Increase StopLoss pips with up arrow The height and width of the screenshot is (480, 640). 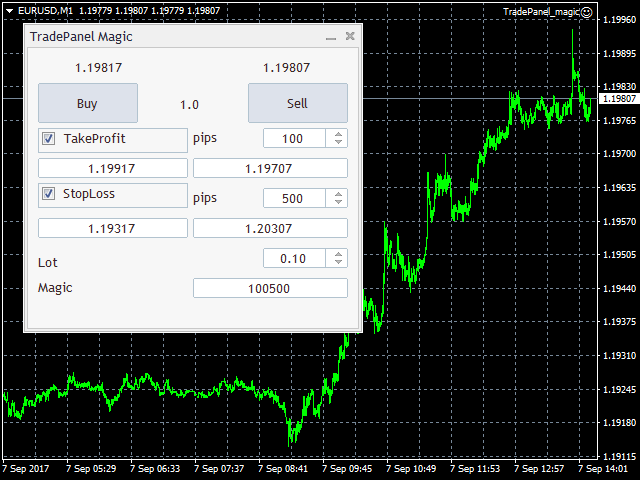pyautogui.click(x=339, y=194)
